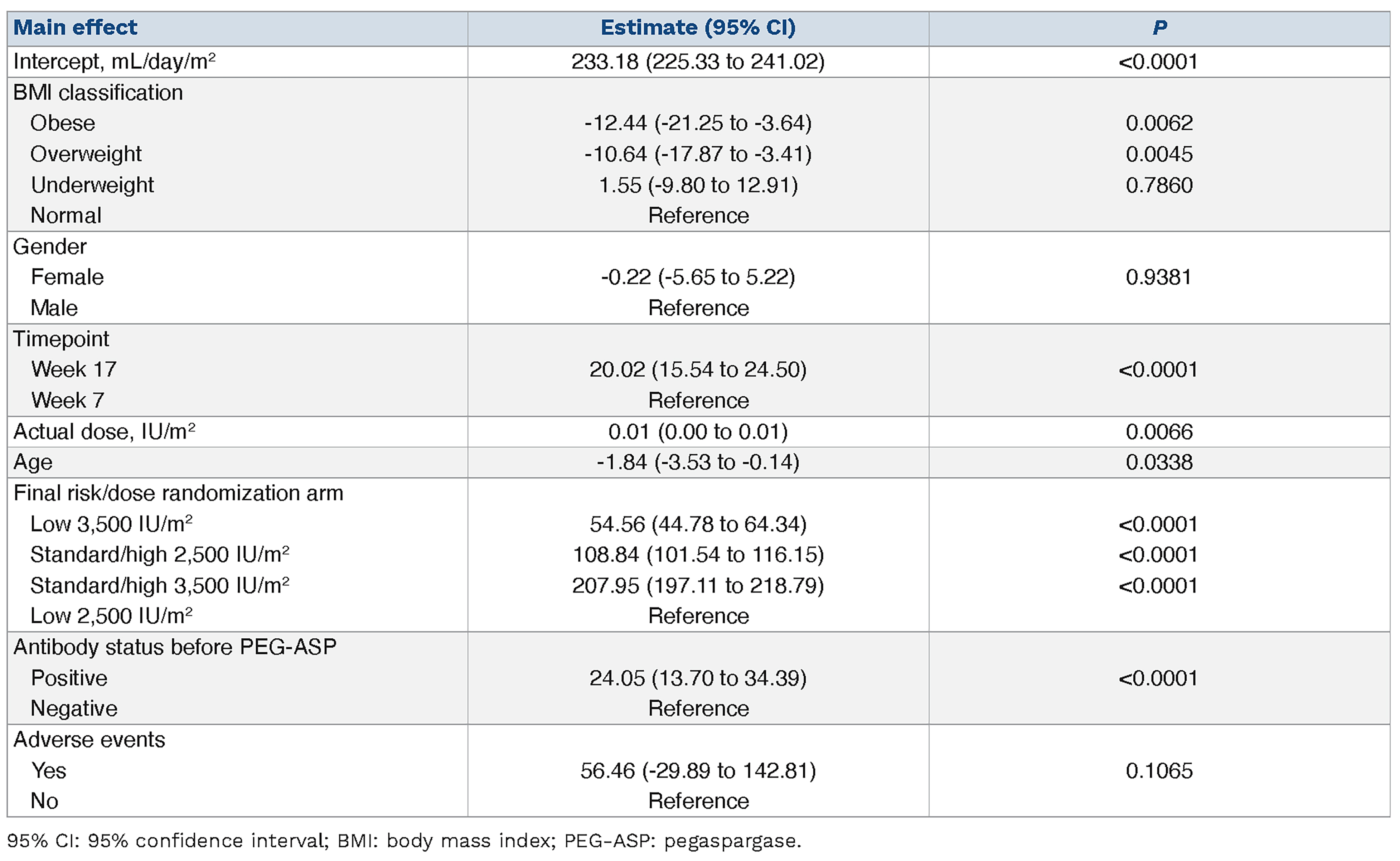Click the BMI classification group label
1400x861 pixels.
click(98, 93)
